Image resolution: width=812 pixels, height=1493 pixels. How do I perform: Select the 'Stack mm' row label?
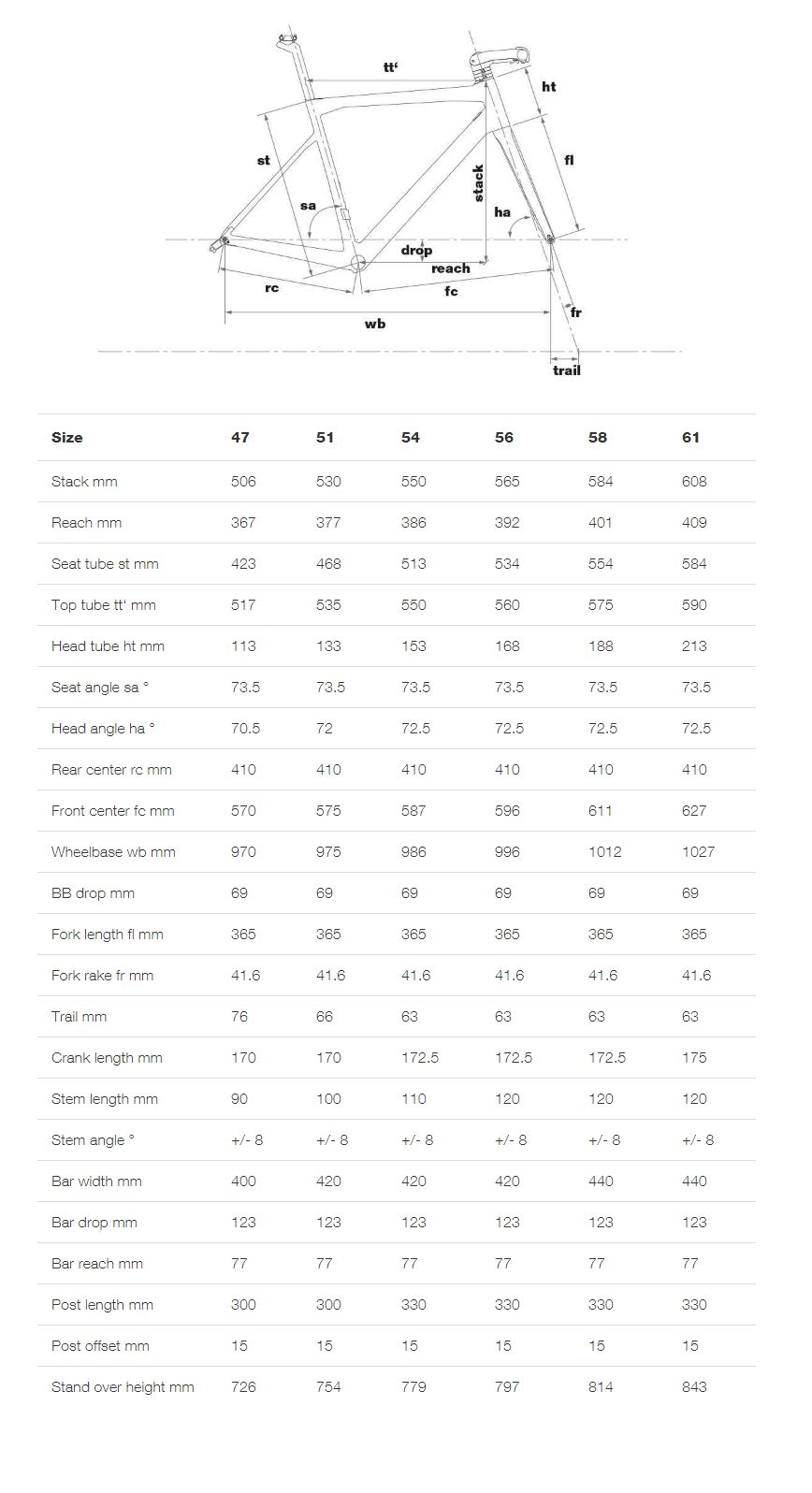(84, 482)
